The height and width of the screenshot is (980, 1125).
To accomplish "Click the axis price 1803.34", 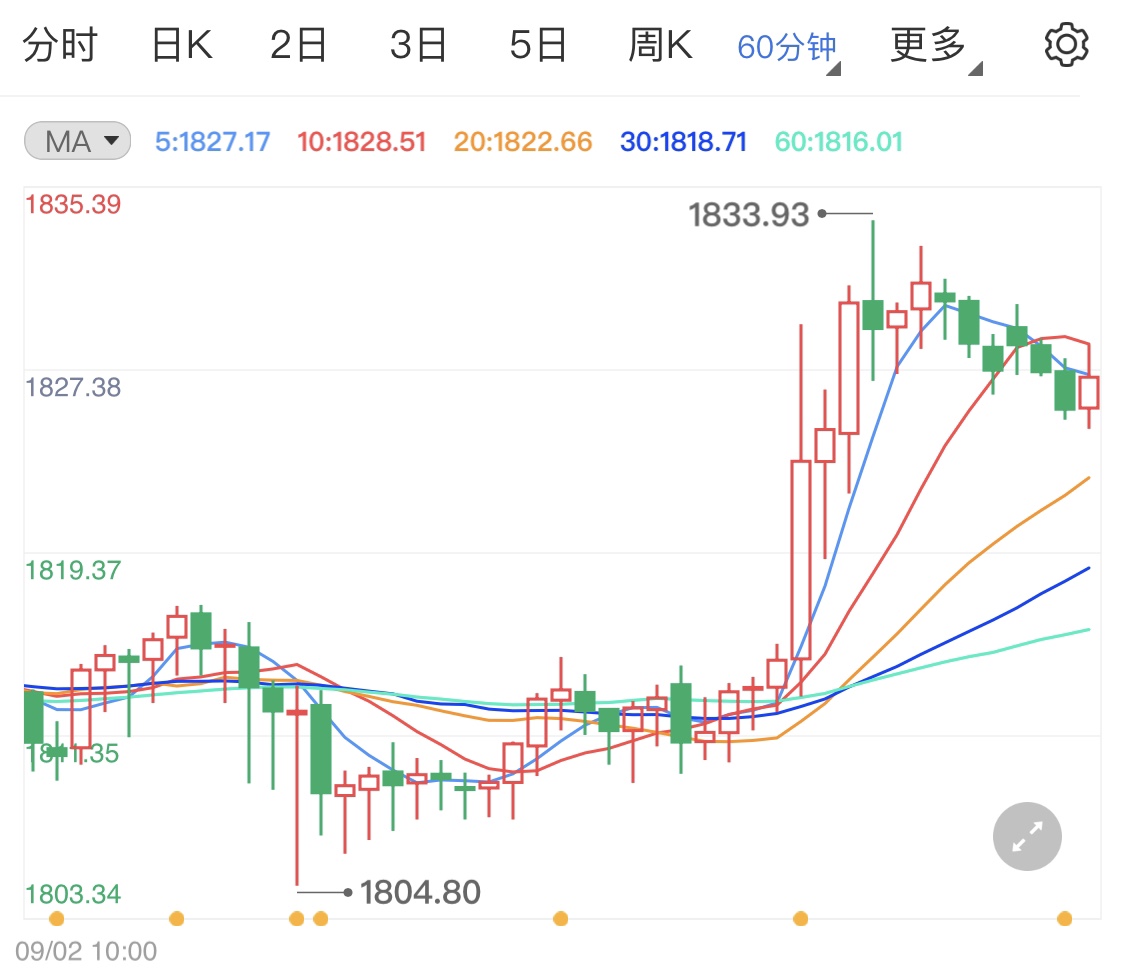I will pyautogui.click(x=72, y=894).
